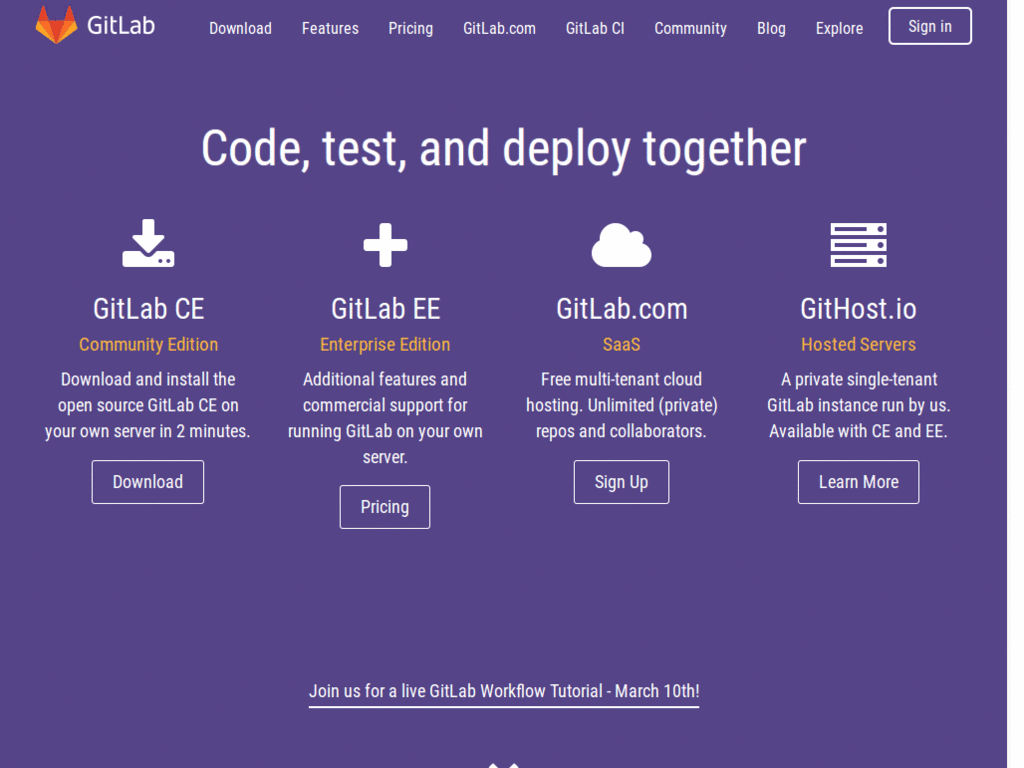
Task: Click the GitHost.io heading
Action: coord(858,309)
